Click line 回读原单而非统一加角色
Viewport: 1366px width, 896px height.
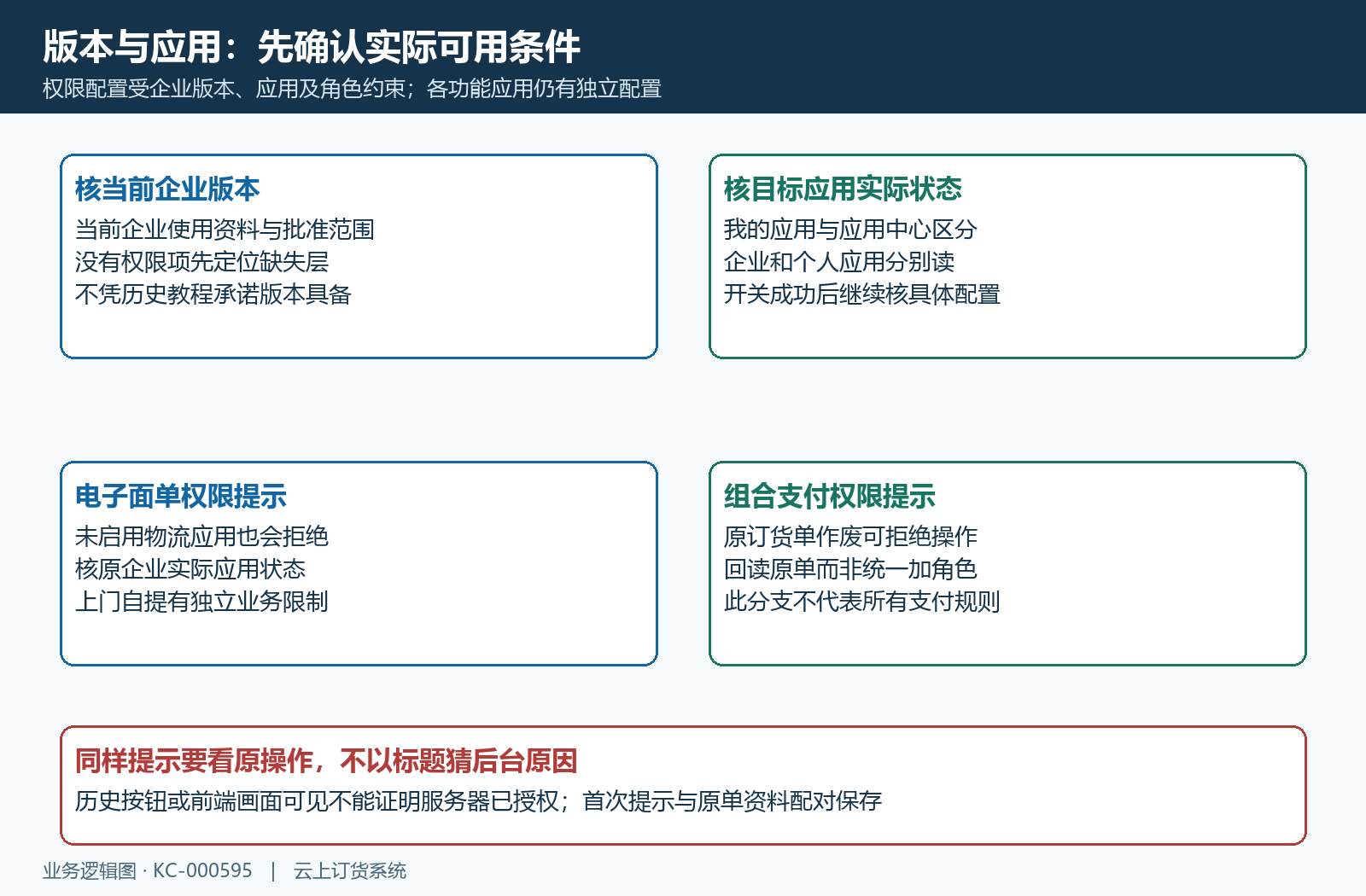click(x=850, y=569)
